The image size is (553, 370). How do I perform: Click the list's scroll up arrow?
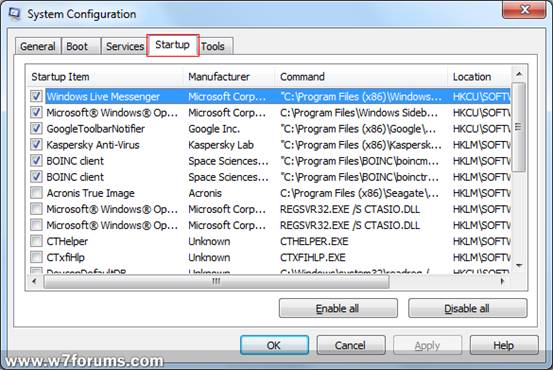pyautogui.click(x=519, y=74)
